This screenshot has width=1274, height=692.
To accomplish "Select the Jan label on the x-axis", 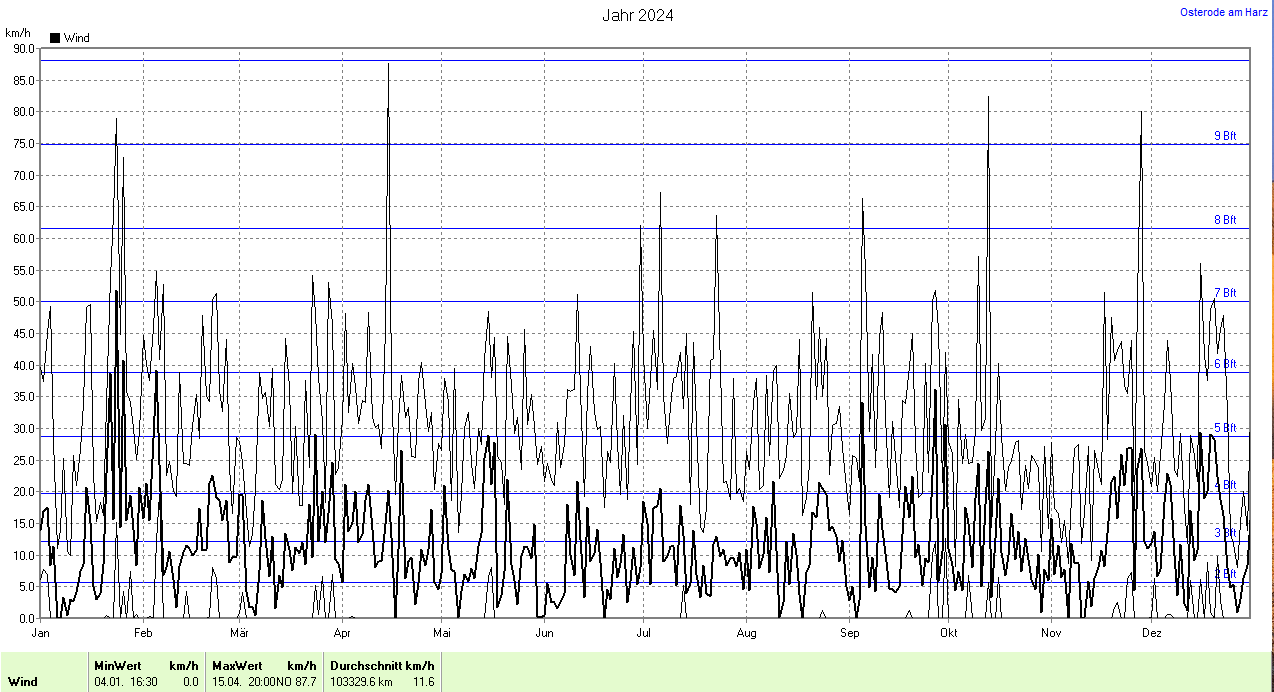I will [x=41, y=633].
